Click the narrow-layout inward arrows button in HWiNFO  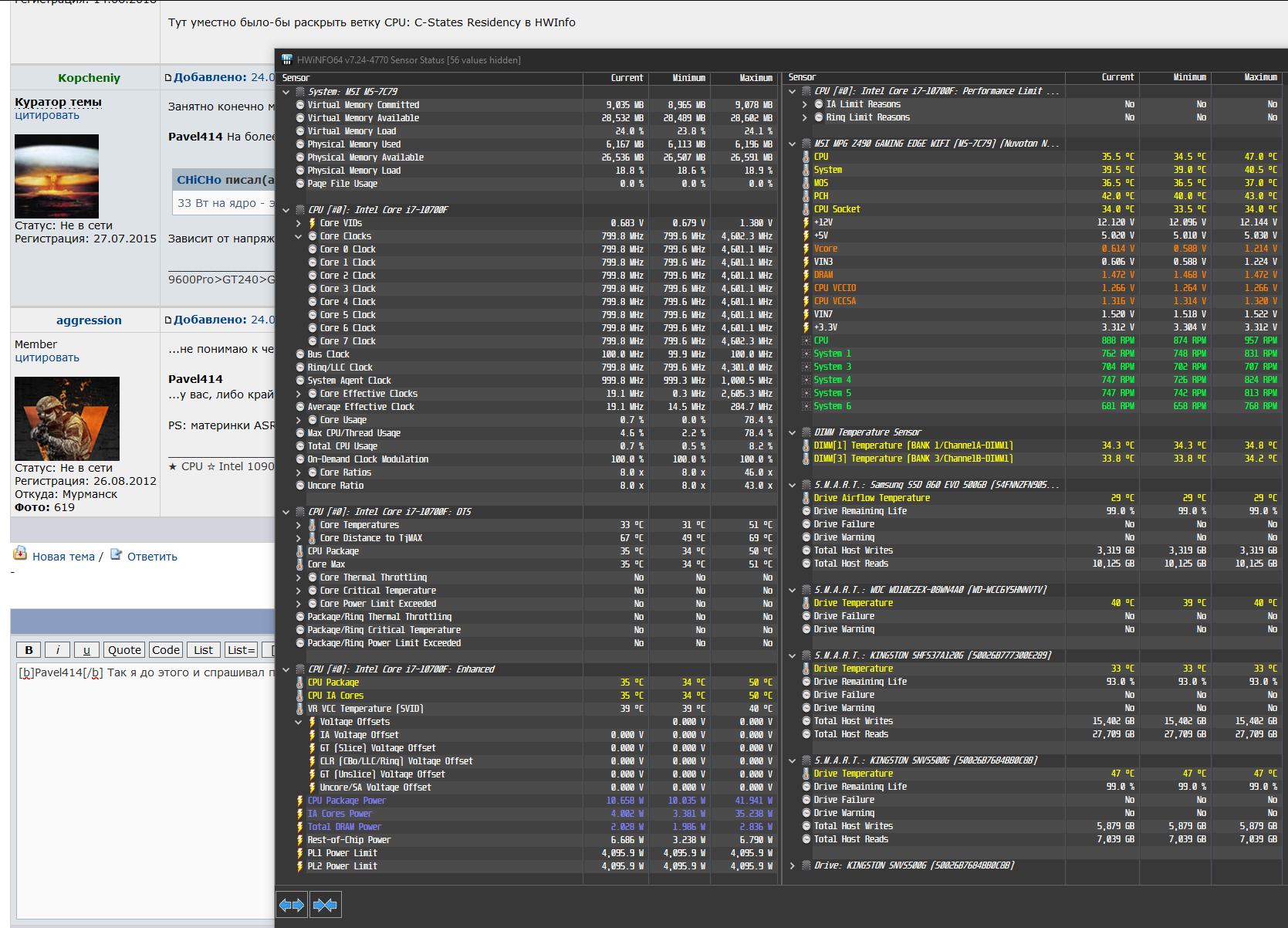(325, 905)
